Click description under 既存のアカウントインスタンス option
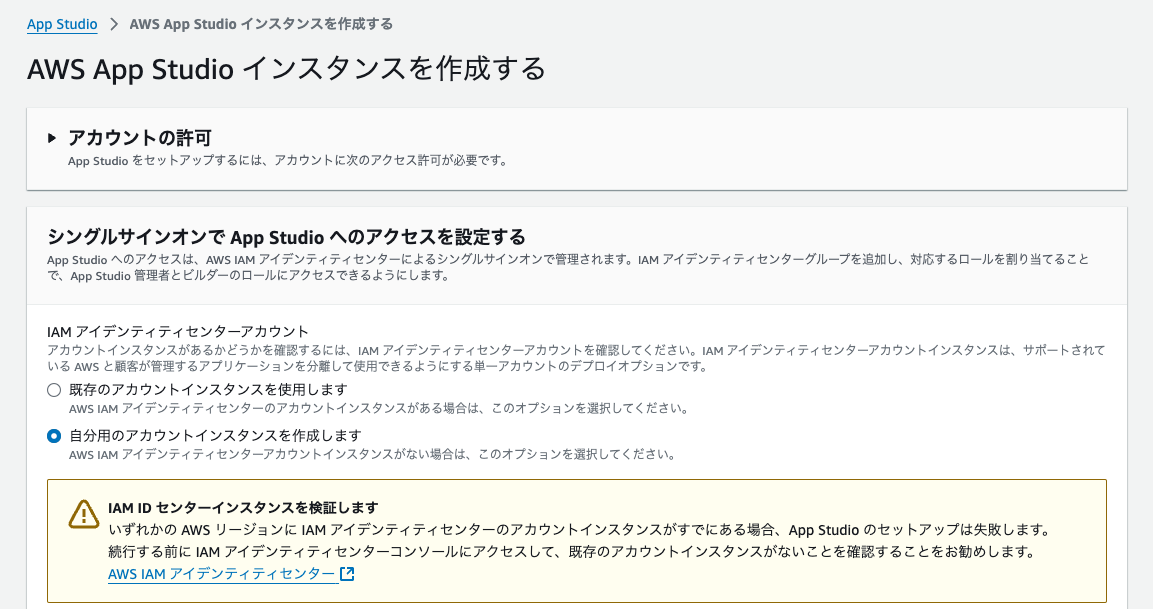This screenshot has width=1153, height=609. [x=379, y=408]
